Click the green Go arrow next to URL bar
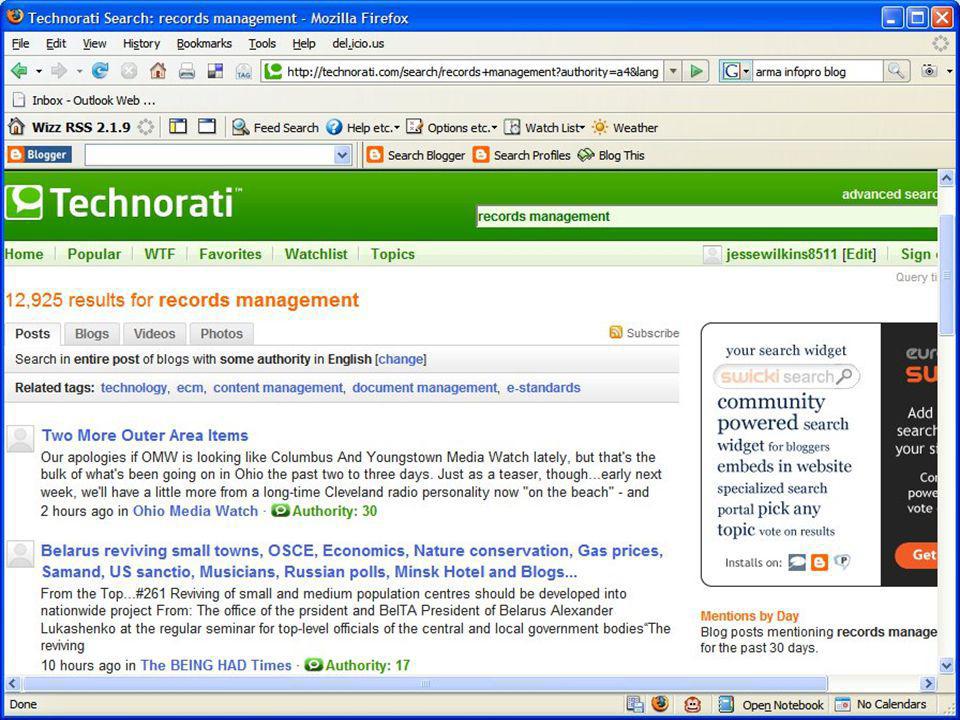960x720 pixels. tap(696, 71)
